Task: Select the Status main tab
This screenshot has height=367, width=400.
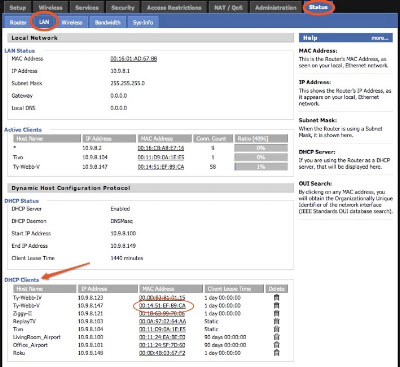Action: [x=318, y=7]
